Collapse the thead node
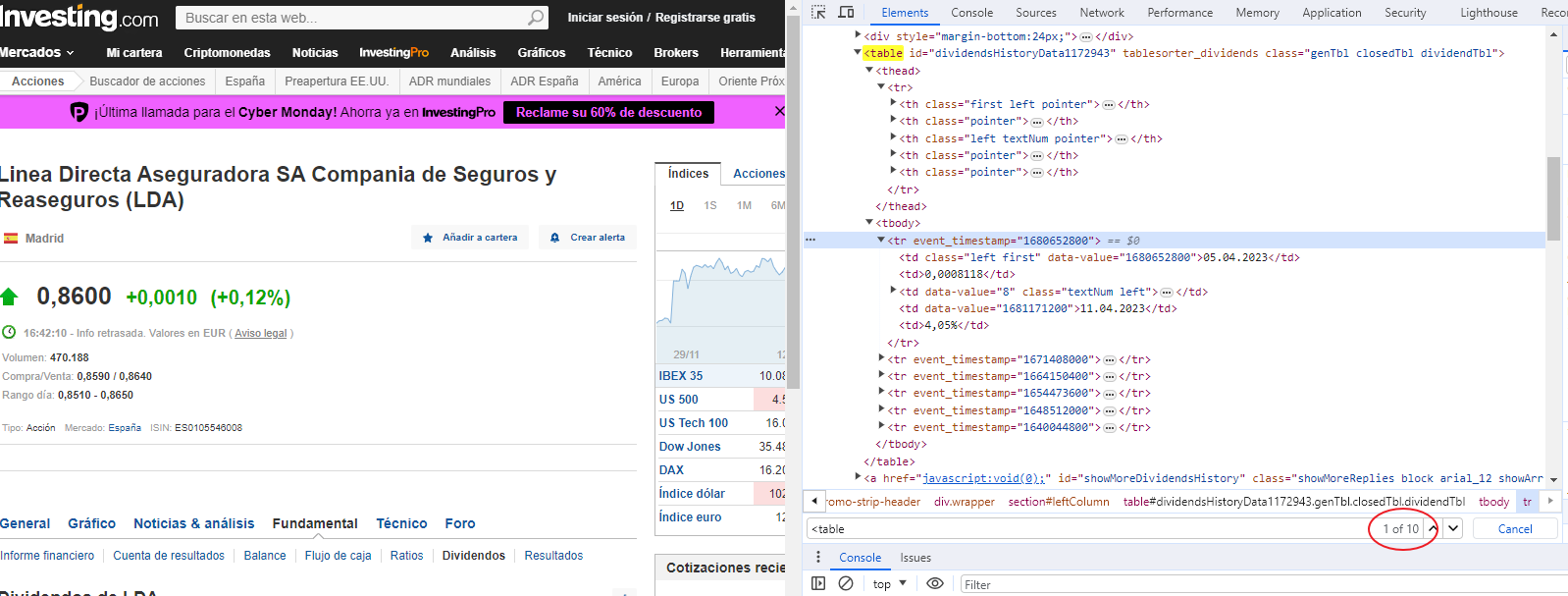 point(869,71)
